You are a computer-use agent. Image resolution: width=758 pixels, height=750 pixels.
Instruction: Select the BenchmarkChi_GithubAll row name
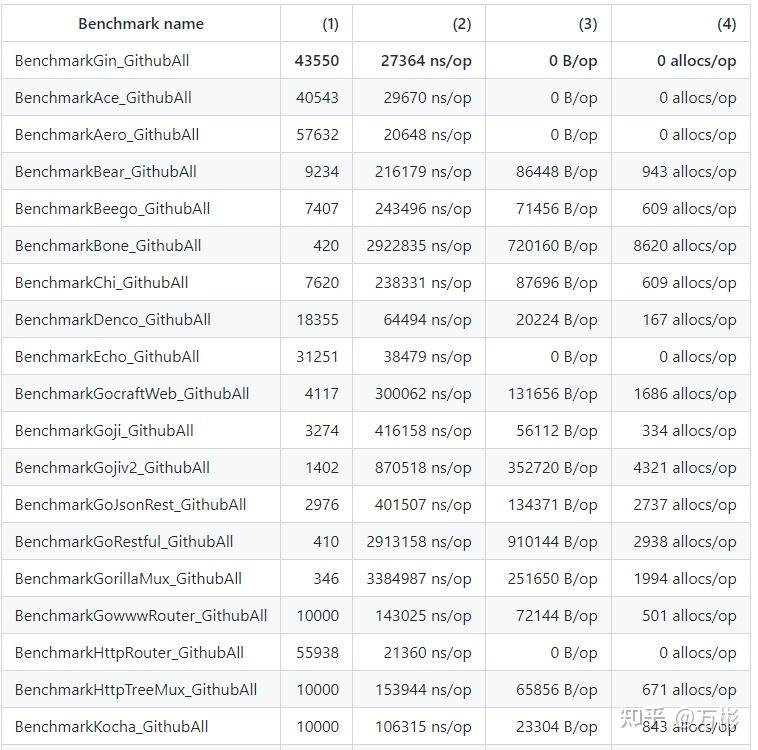pos(101,282)
